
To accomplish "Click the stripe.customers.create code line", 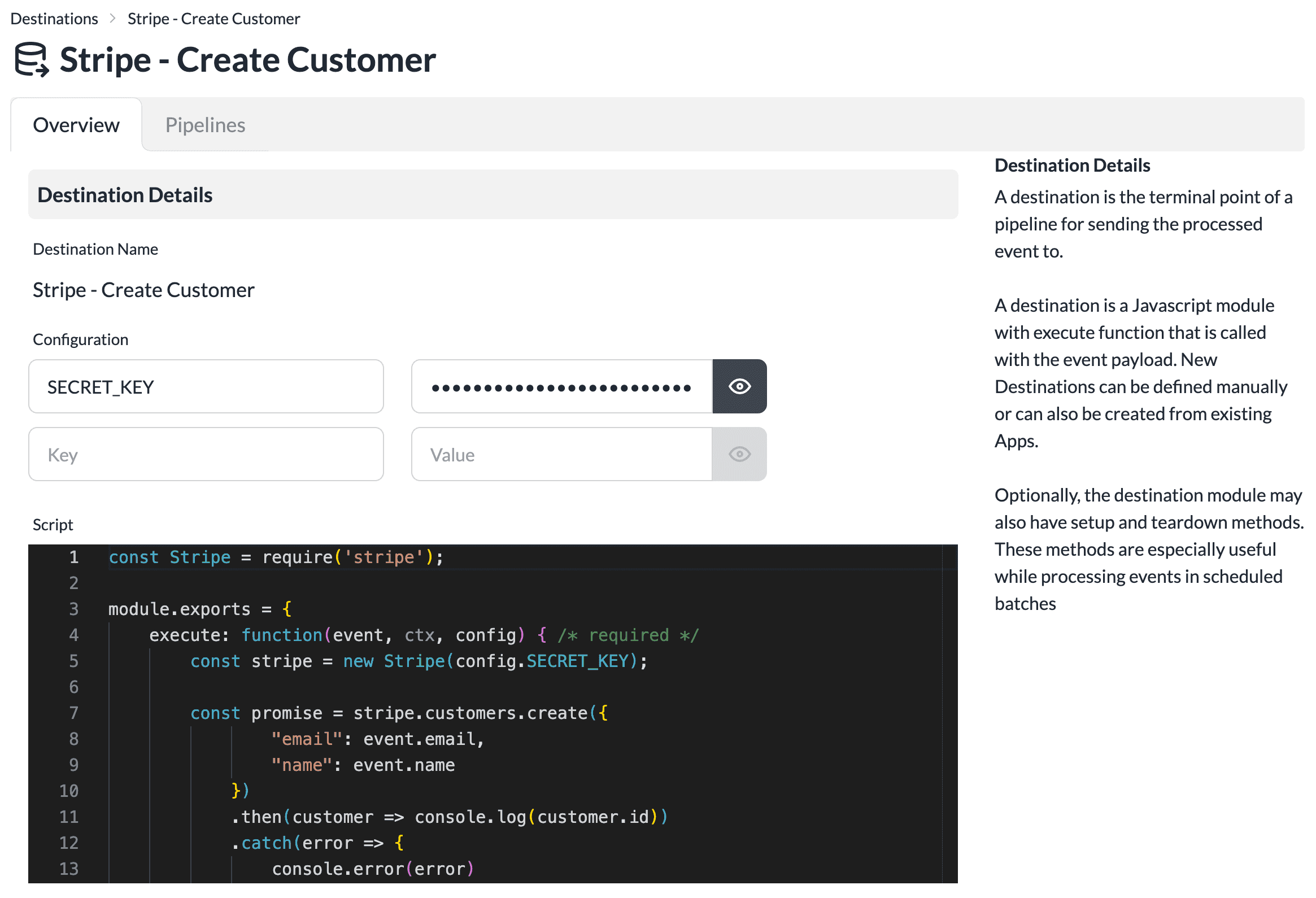I will [399, 713].
